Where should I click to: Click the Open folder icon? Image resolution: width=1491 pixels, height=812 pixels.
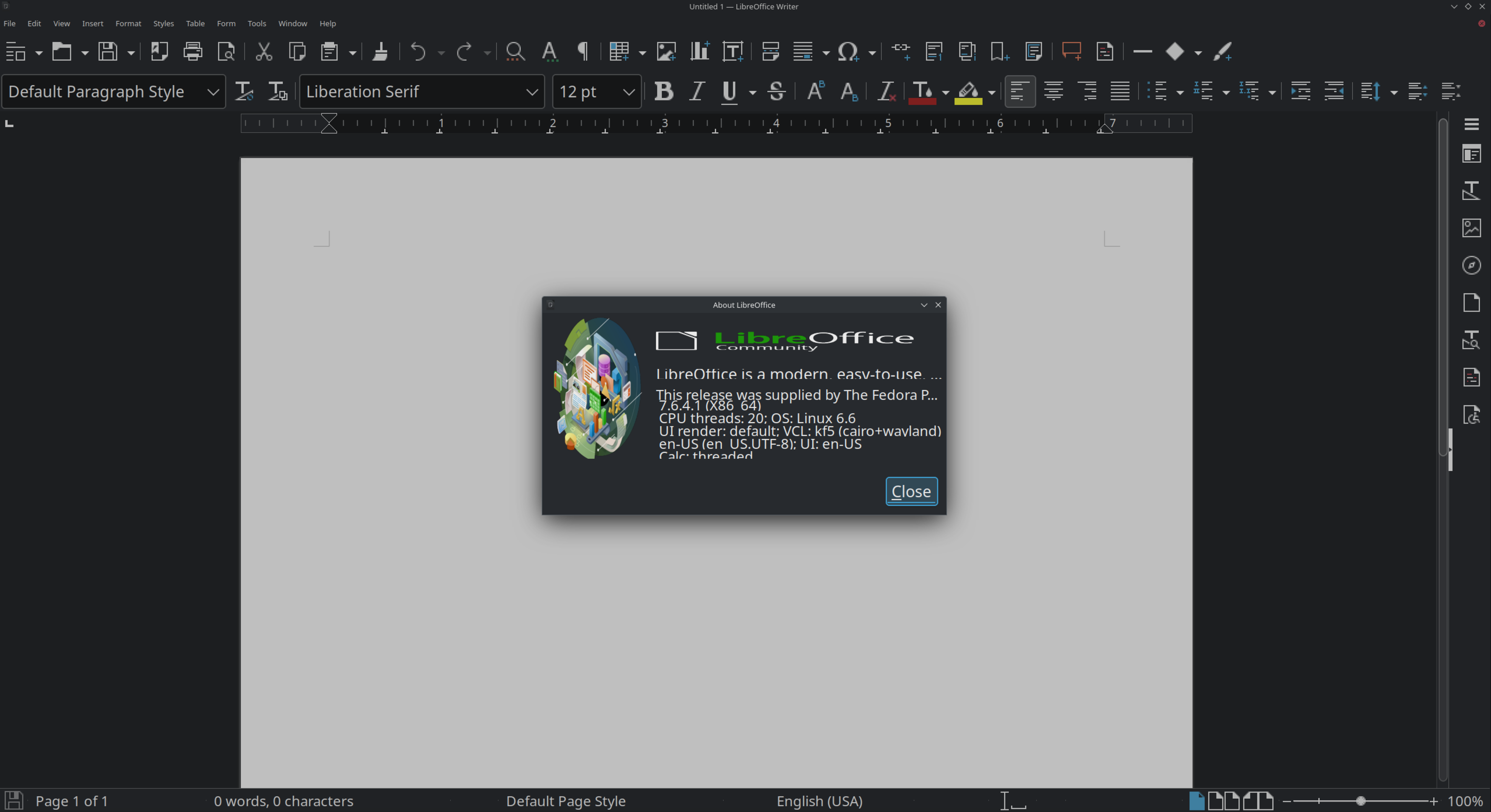[62, 52]
